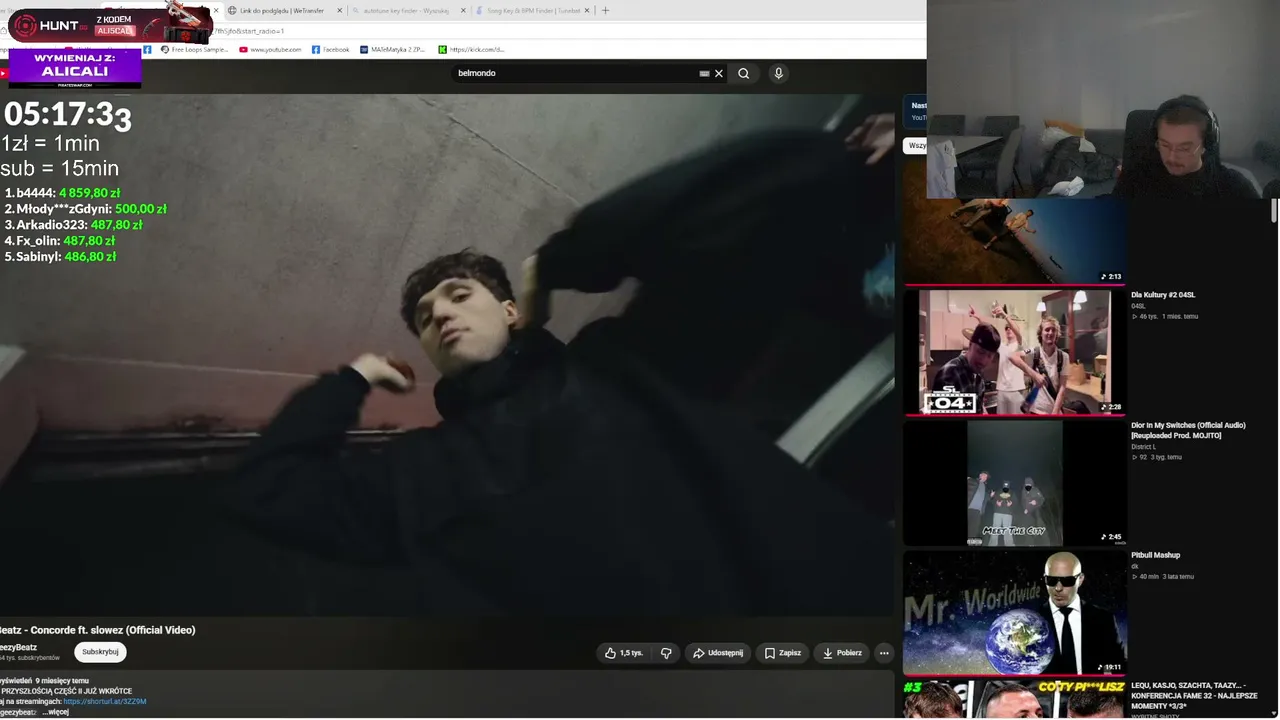Click the main video player area

pos(447,355)
